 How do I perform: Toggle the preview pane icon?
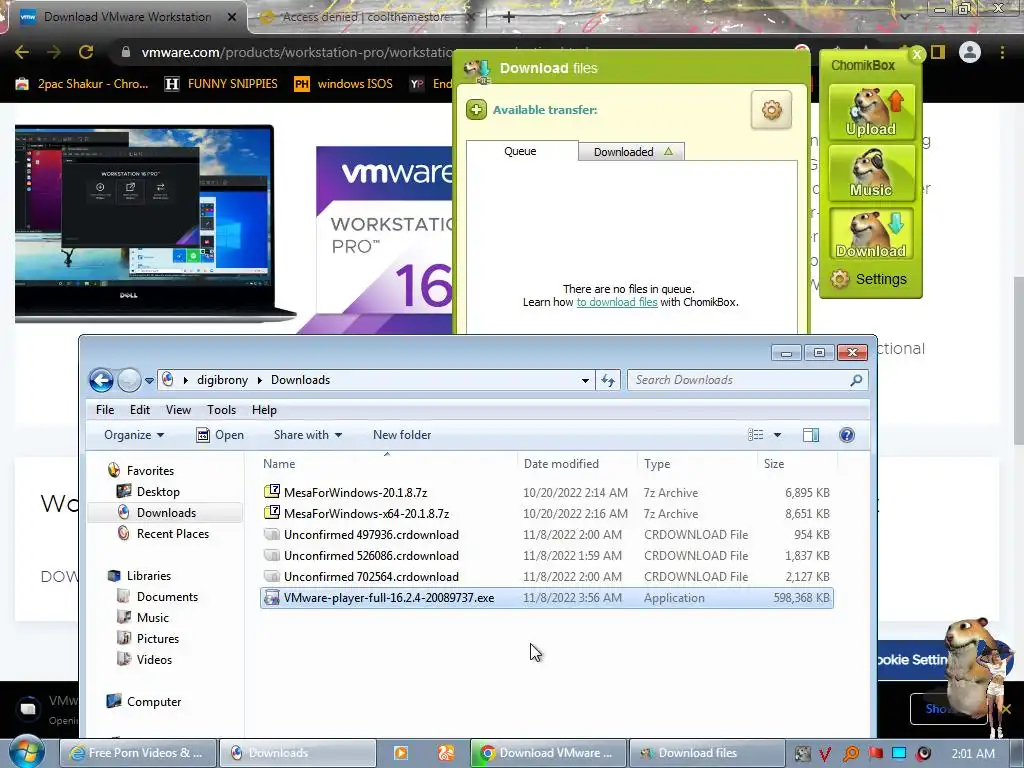click(x=811, y=435)
